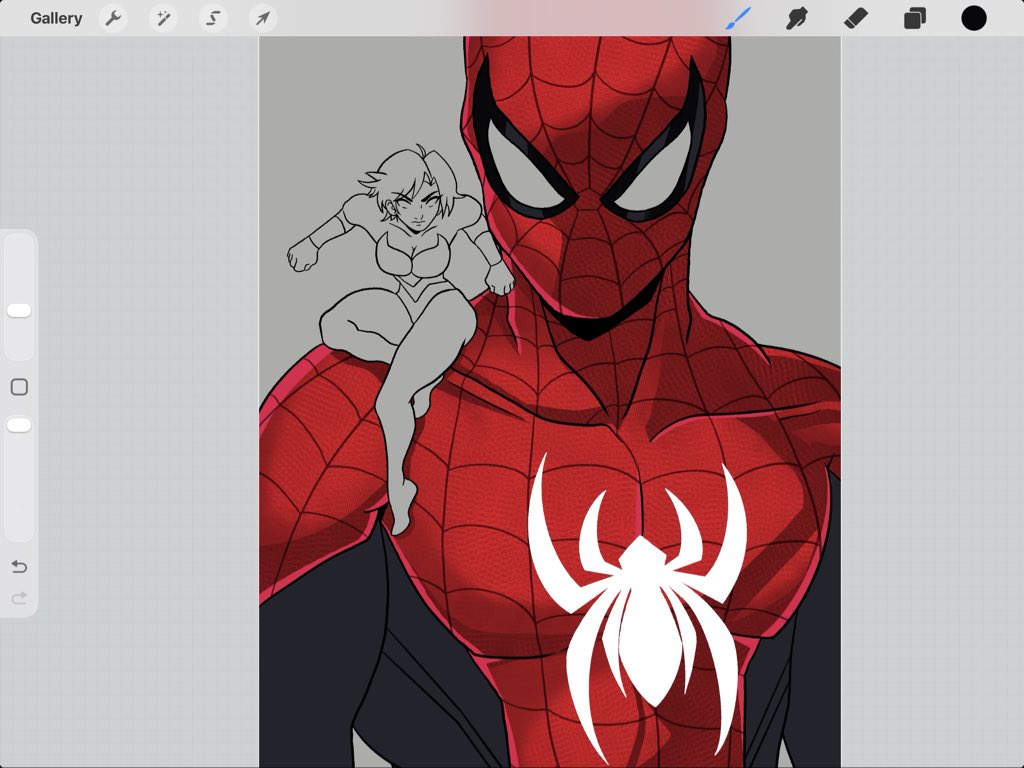The width and height of the screenshot is (1024, 768).
Task: Tap the white spider emblem on canvas
Action: pyautogui.click(x=637, y=607)
